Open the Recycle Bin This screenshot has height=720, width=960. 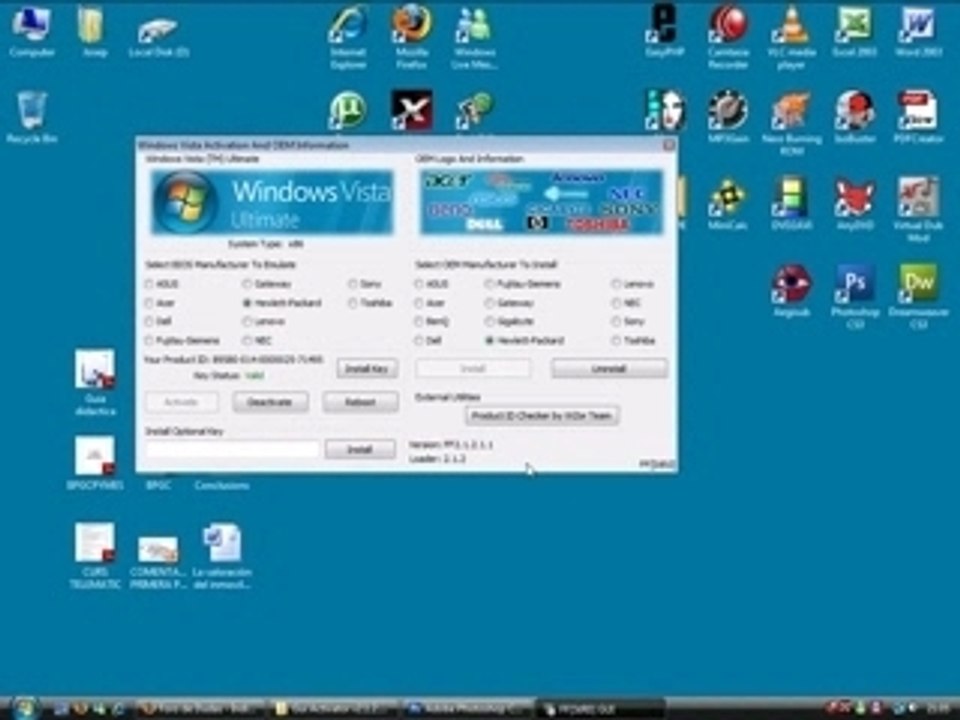click(x=32, y=117)
